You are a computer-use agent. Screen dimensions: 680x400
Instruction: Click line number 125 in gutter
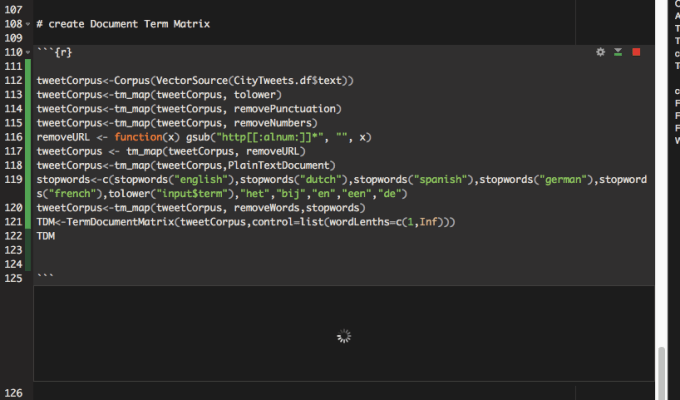pyautogui.click(x=13, y=278)
